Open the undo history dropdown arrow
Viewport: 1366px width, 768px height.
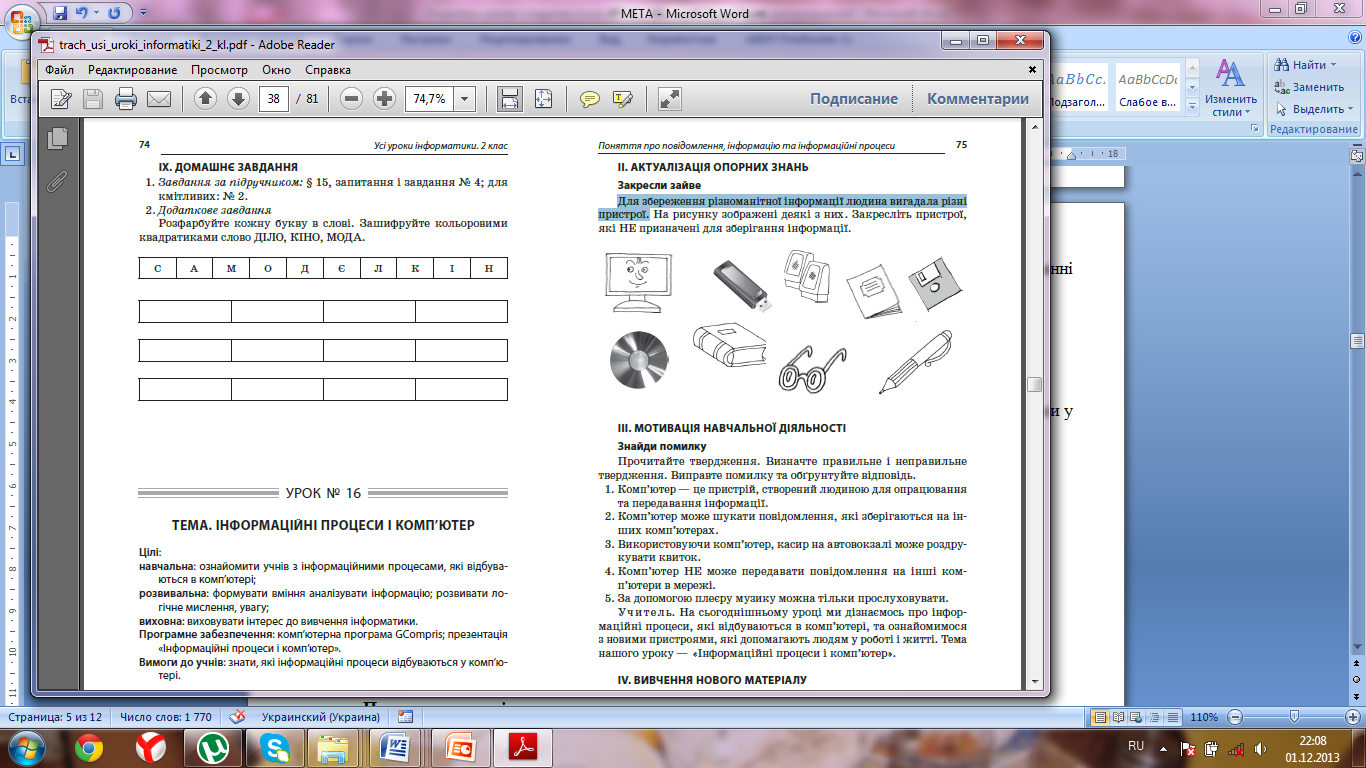click(x=96, y=13)
